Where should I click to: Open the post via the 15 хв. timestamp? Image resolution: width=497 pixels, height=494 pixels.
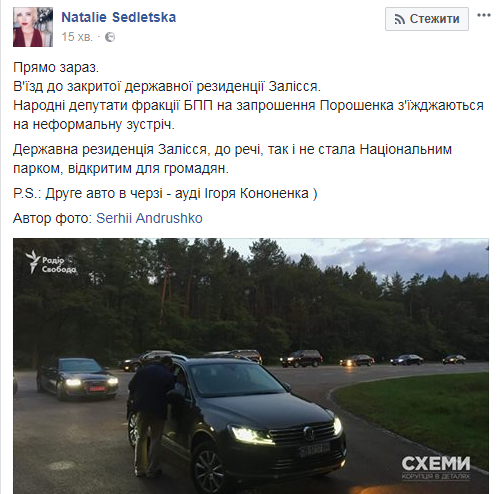coord(77,37)
